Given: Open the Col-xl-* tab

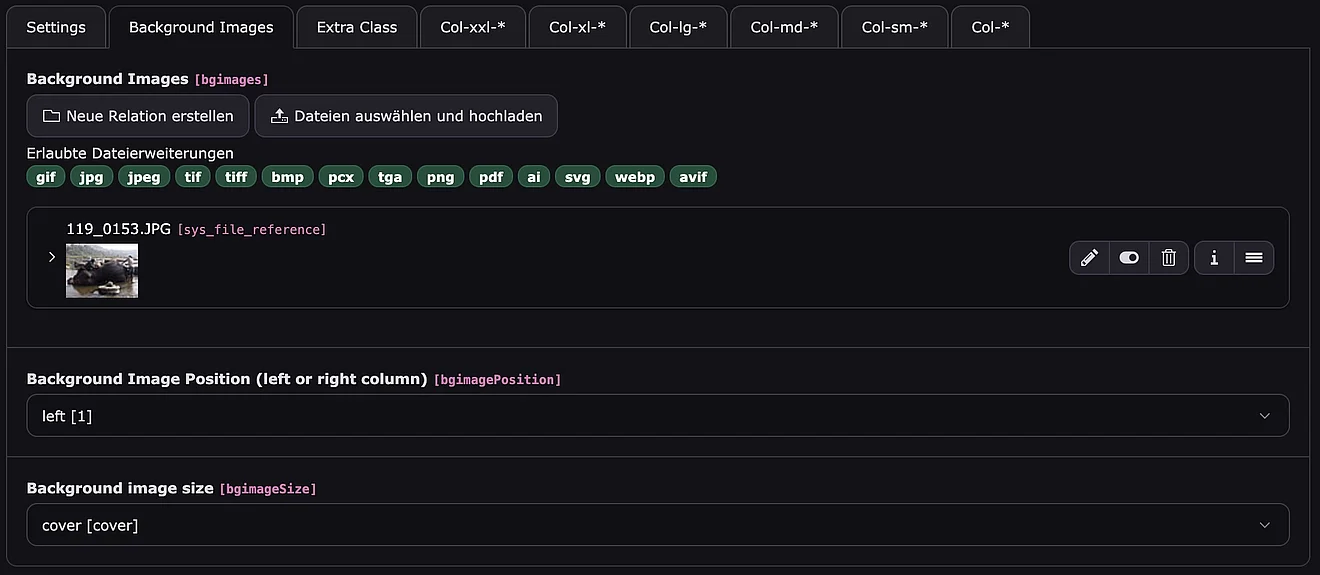Looking at the screenshot, I should click(577, 27).
